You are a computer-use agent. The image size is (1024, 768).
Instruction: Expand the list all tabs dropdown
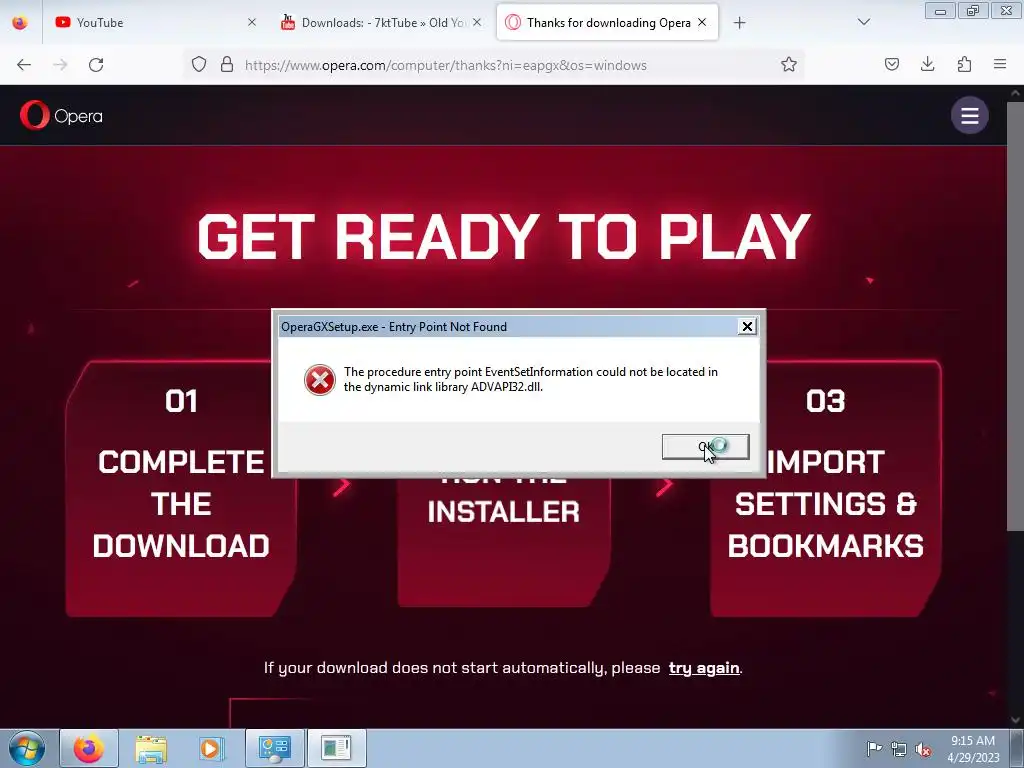click(x=864, y=22)
